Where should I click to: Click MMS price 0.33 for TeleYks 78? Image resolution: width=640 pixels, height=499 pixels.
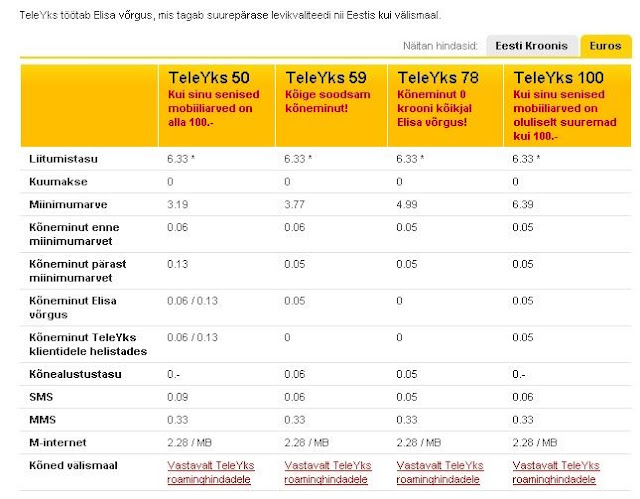(407, 420)
